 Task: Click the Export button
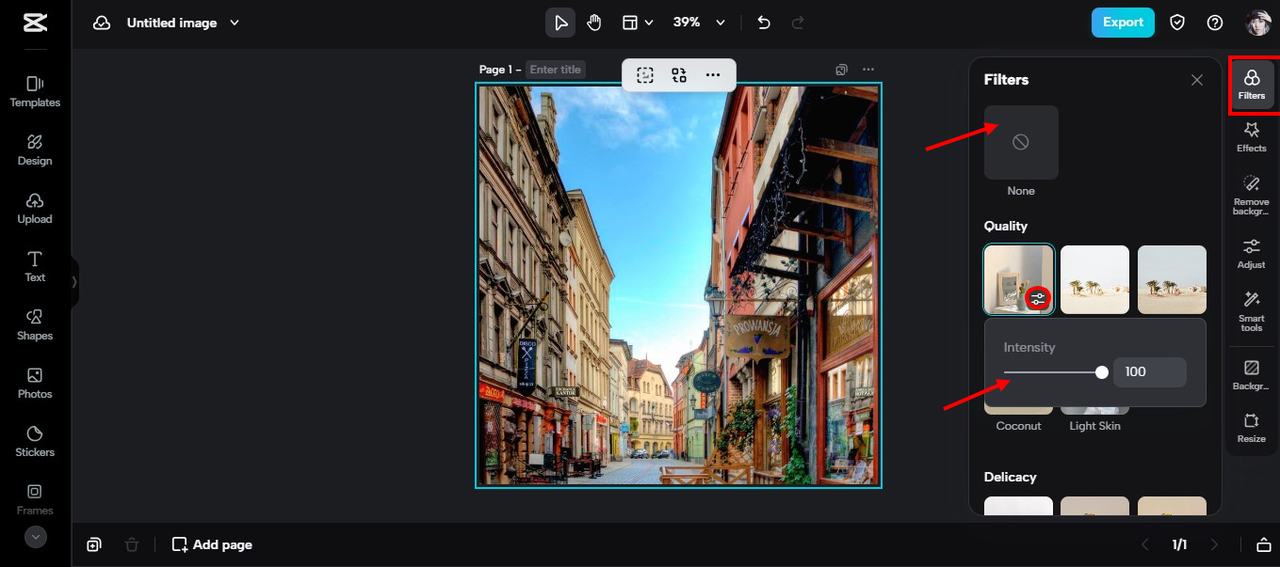click(1123, 23)
